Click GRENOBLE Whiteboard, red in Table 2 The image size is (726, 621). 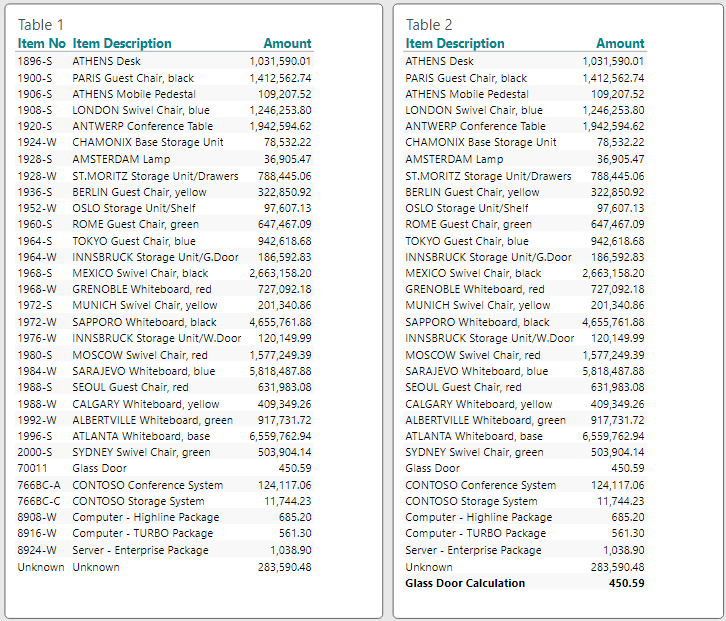475,289
